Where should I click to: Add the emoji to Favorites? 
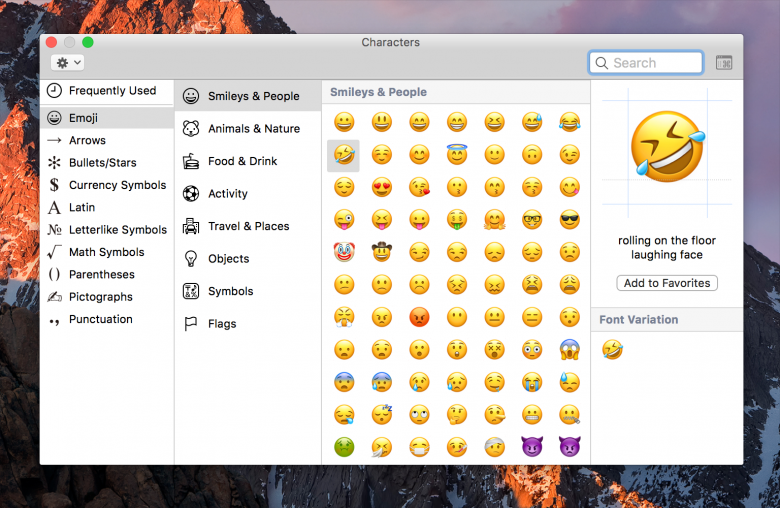(x=667, y=283)
